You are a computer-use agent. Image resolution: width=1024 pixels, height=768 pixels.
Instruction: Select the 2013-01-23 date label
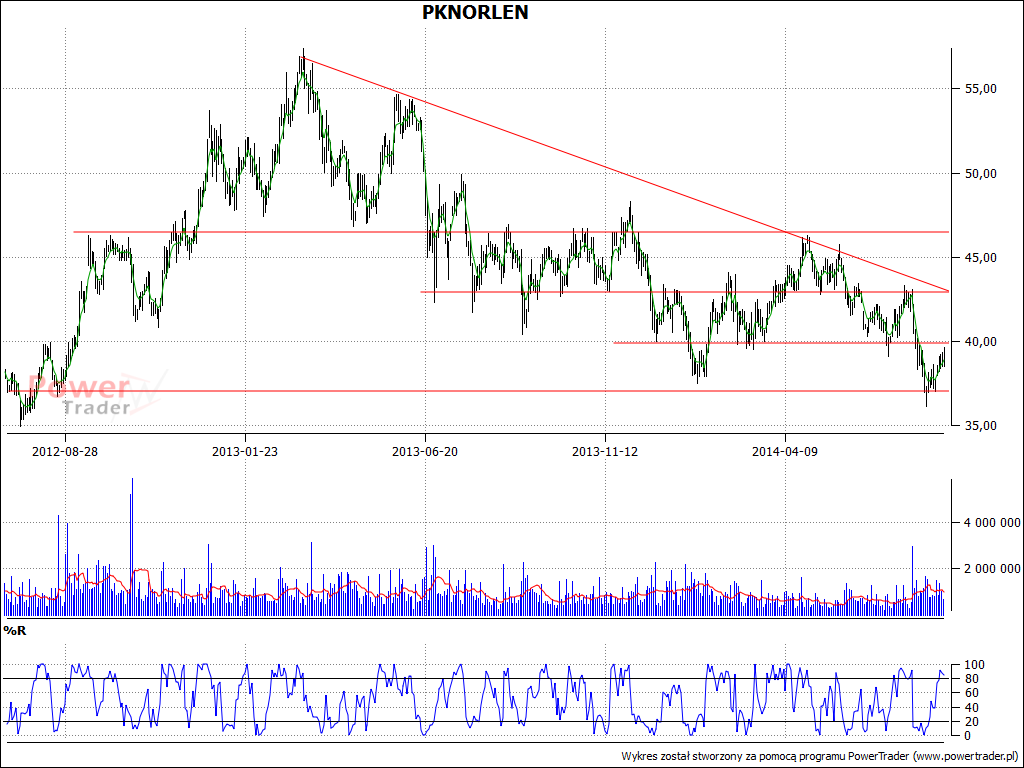pyautogui.click(x=245, y=451)
